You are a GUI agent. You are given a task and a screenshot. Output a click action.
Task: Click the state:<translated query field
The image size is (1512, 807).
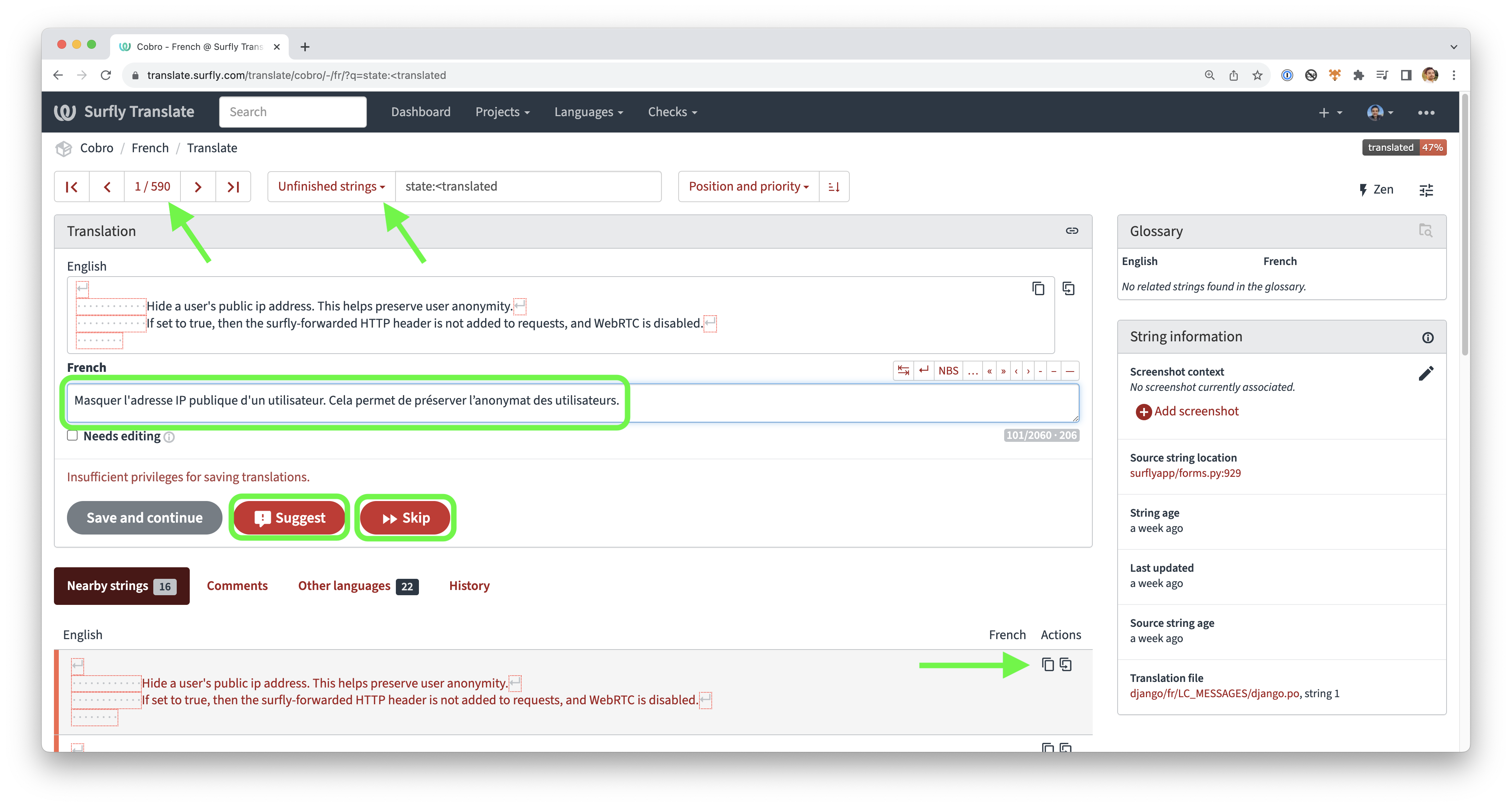[528, 187]
